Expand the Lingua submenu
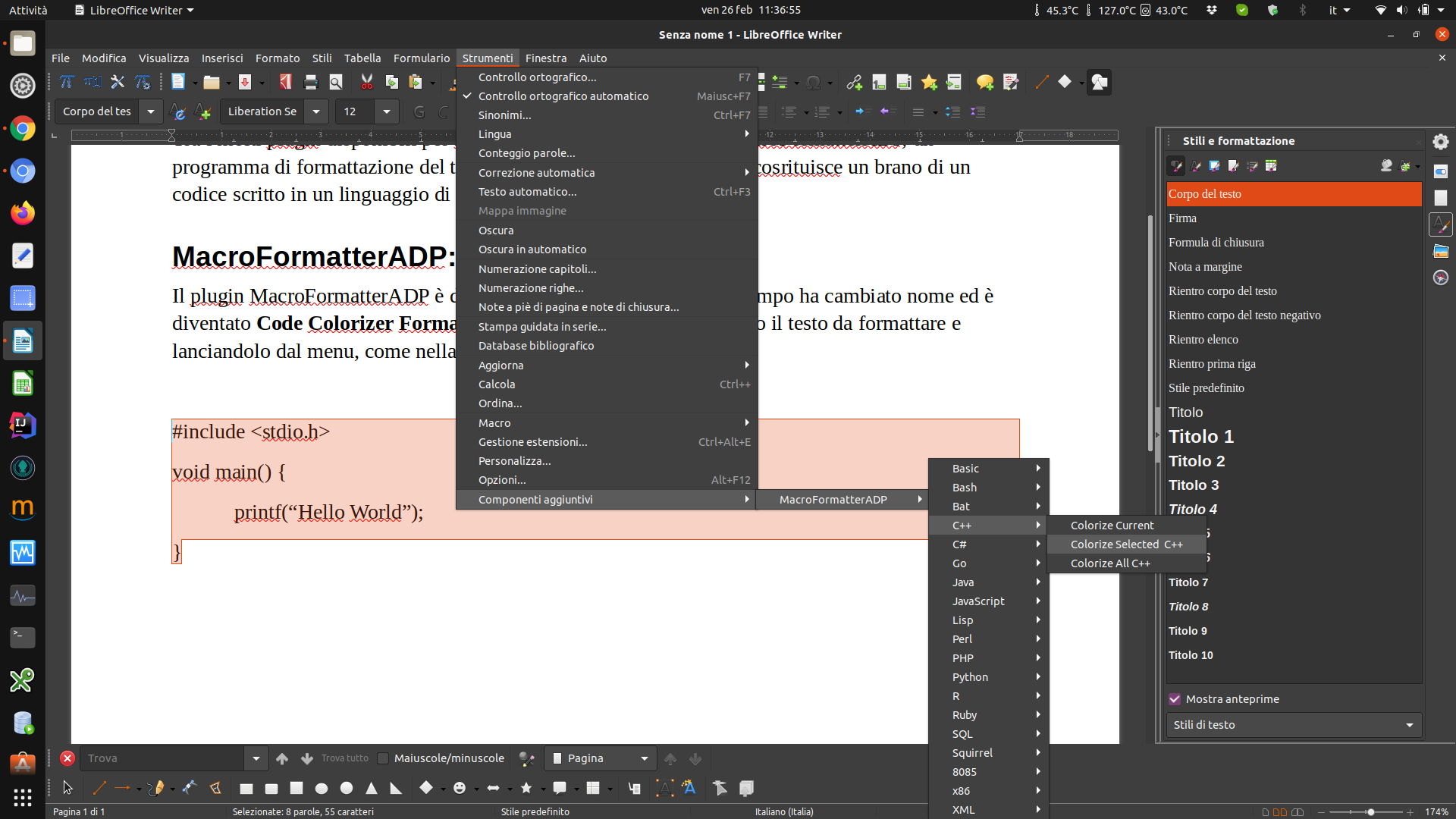1456x819 pixels. point(606,134)
